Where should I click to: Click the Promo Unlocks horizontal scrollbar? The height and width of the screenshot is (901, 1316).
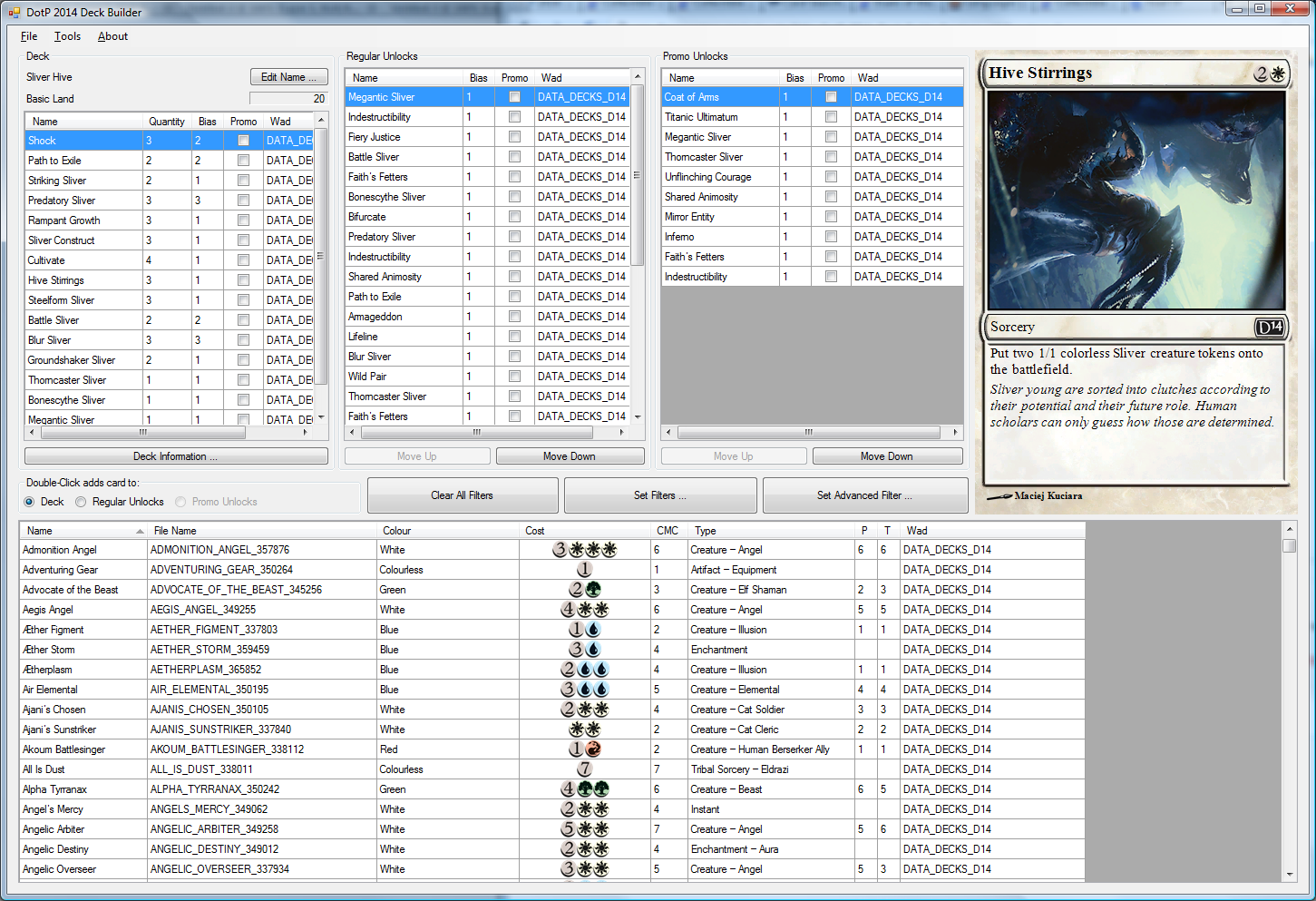808,433
